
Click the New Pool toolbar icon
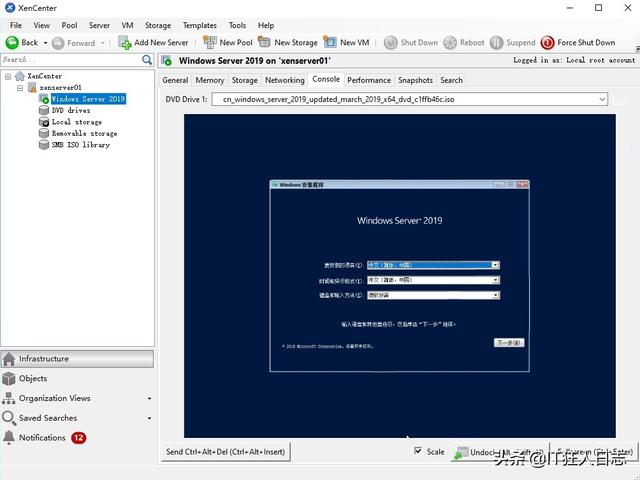point(210,42)
